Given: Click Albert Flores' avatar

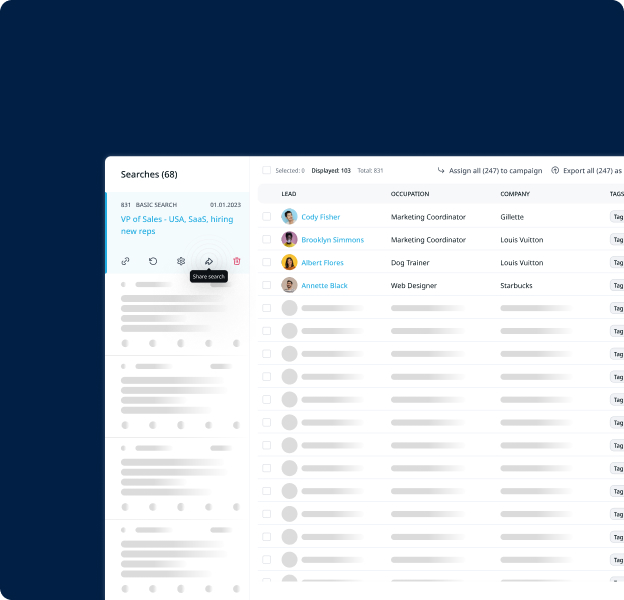Looking at the screenshot, I should (289, 263).
